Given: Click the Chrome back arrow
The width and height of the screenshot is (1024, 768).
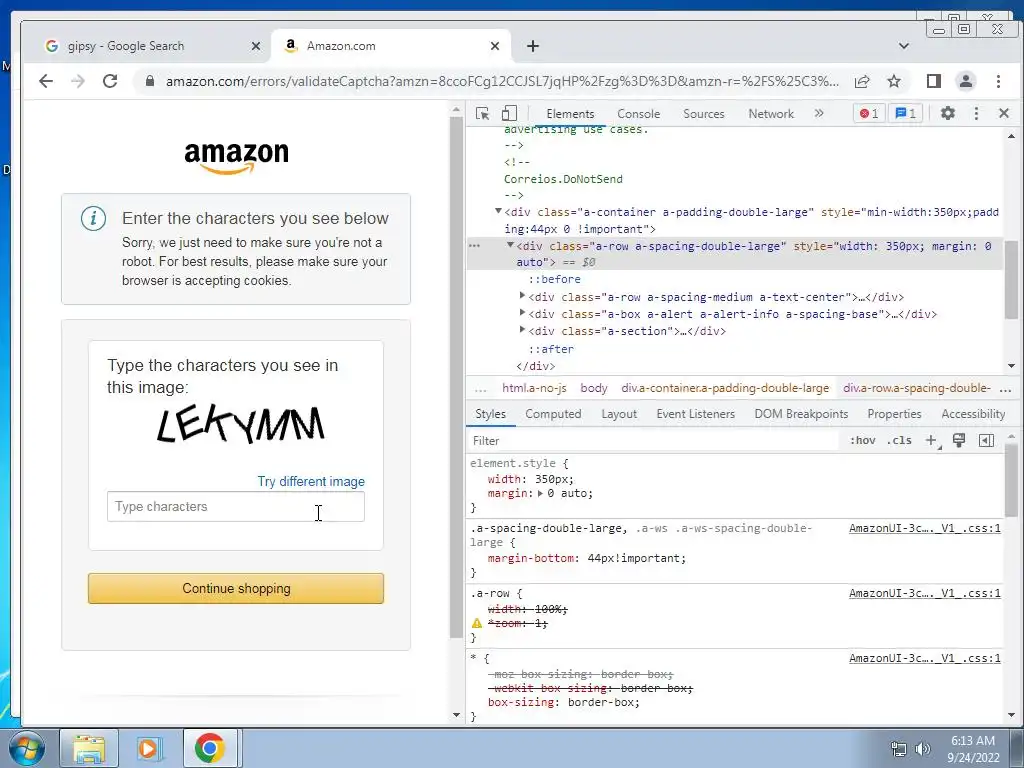Looking at the screenshot, I should click(x=46, y=81).
